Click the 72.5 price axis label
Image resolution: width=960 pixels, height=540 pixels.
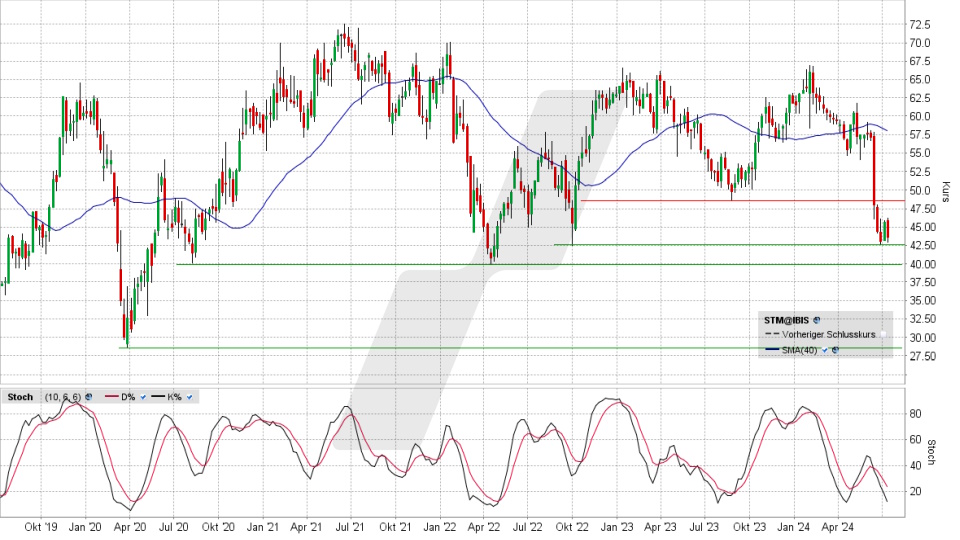(920, 24)
